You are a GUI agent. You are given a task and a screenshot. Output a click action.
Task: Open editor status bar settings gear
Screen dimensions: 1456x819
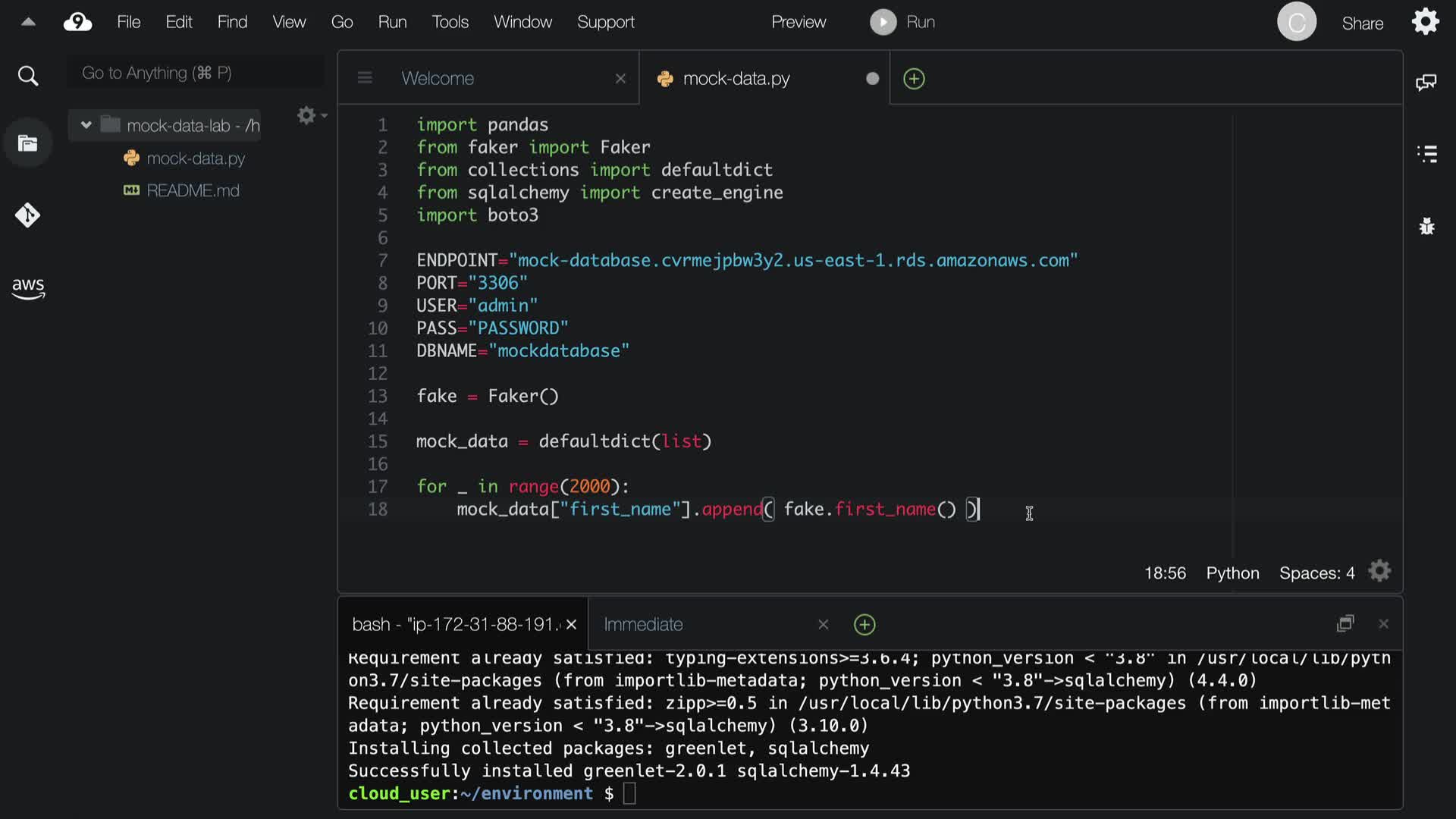pos(1379,571)
